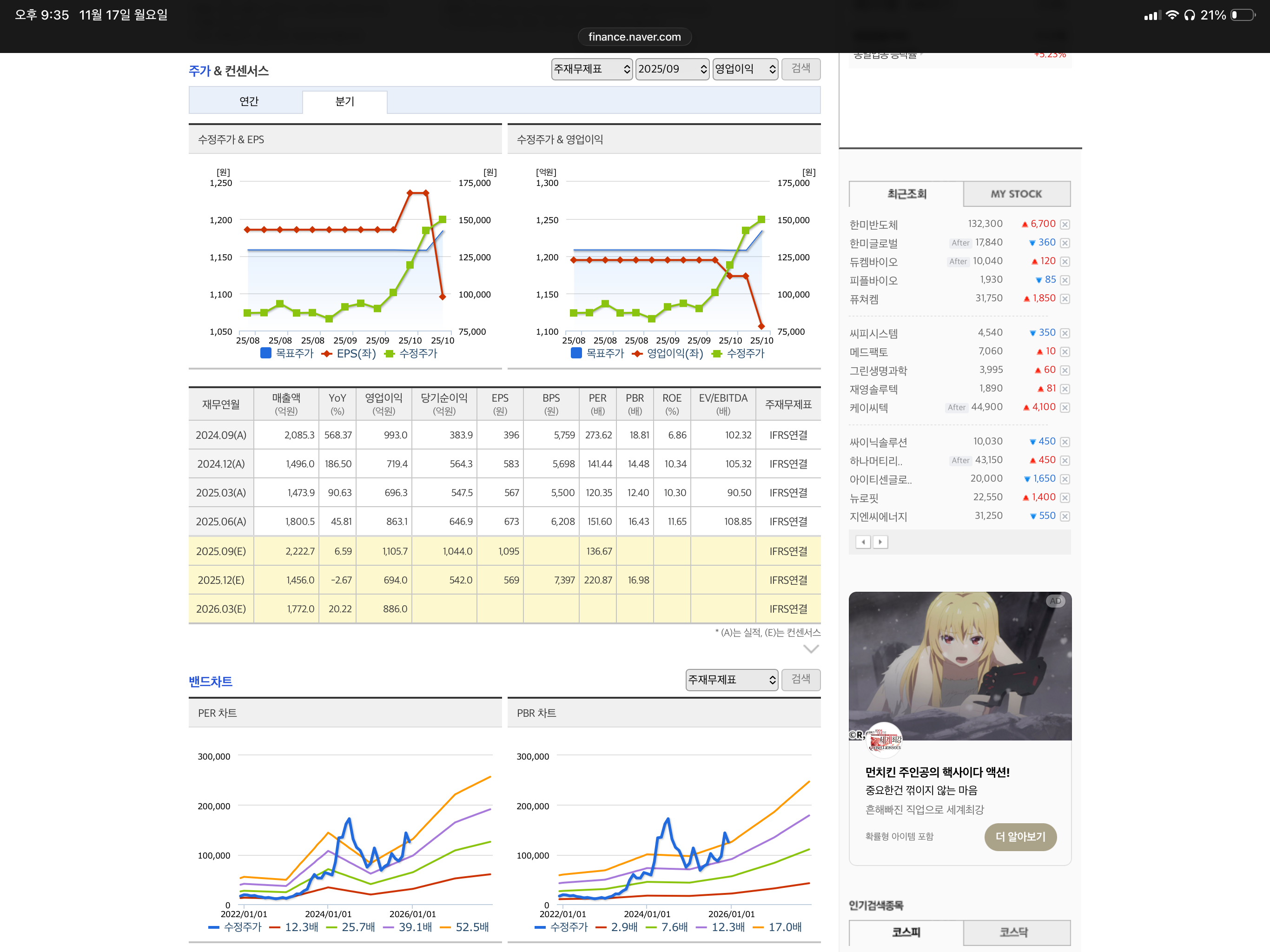1270x952 pixels.
Task: Switch to the 연간 tab
Action: (x=249, y=102)
